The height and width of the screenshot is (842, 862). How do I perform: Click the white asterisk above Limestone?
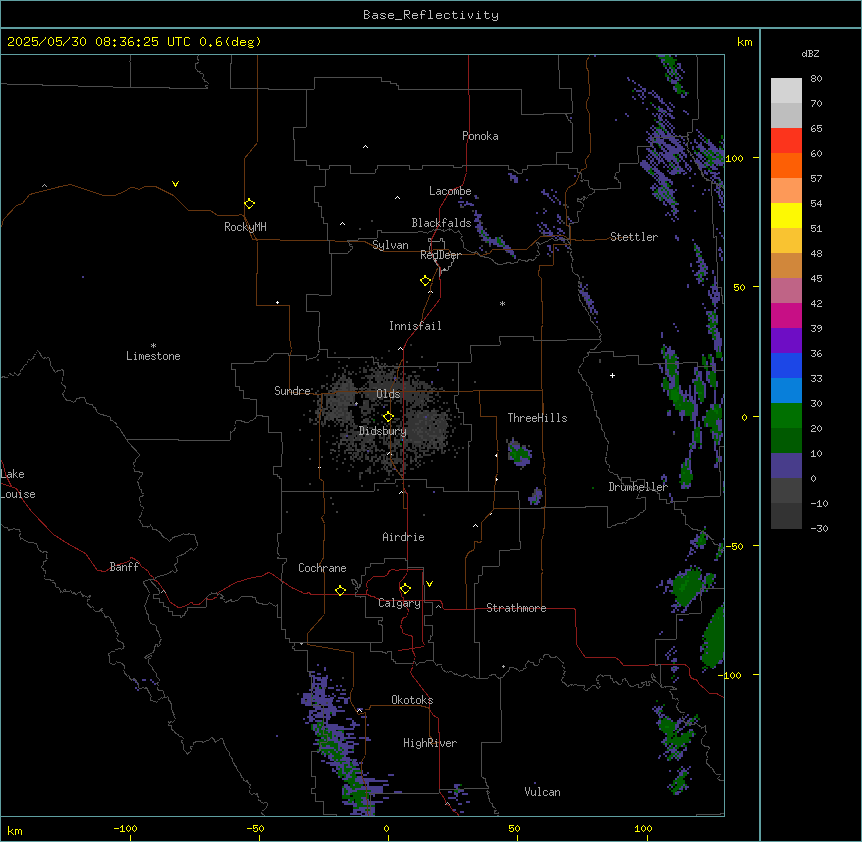click(153, 346)
